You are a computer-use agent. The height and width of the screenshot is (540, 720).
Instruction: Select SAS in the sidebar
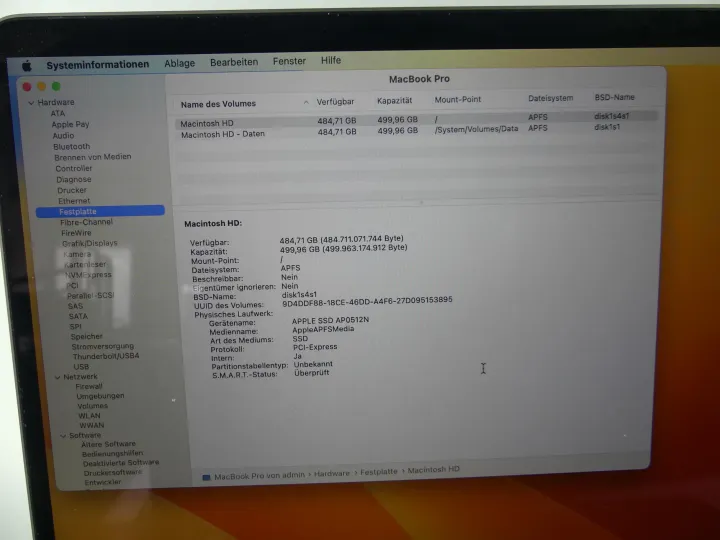tap(75, 306)
